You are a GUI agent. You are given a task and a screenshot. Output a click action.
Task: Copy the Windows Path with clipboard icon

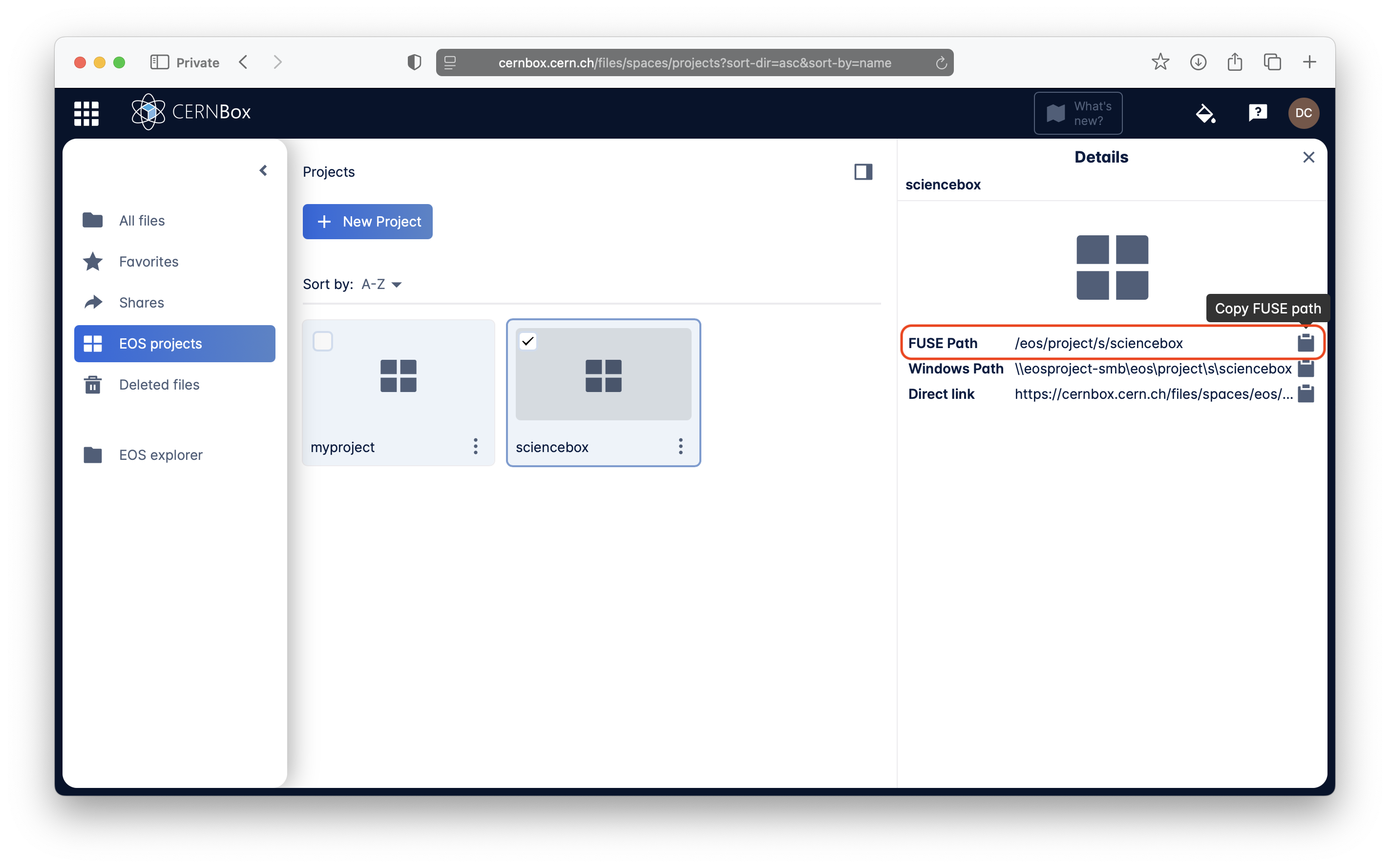click(x=1306, y=369)
